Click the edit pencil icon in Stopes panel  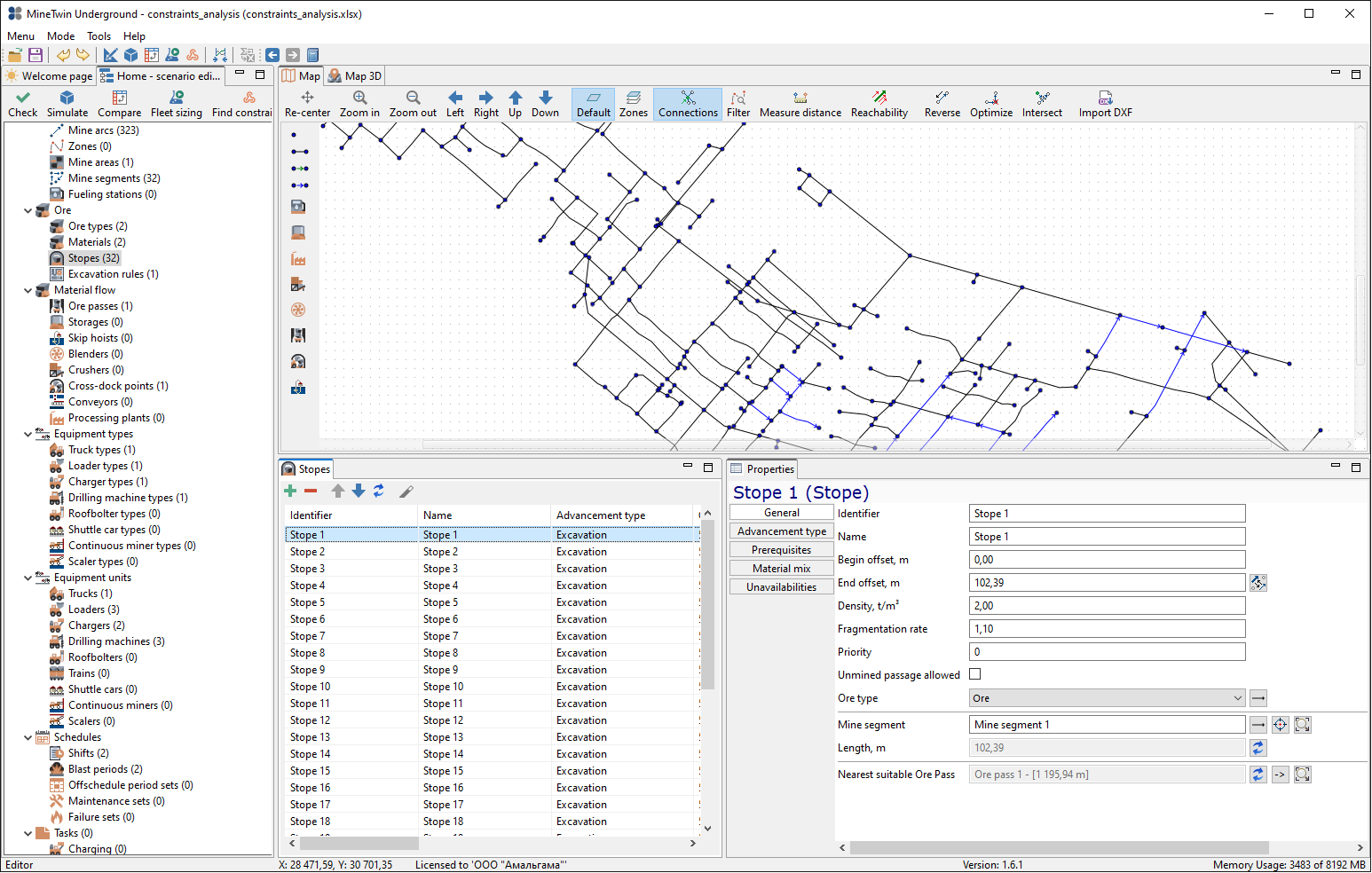tap(406, 491)
